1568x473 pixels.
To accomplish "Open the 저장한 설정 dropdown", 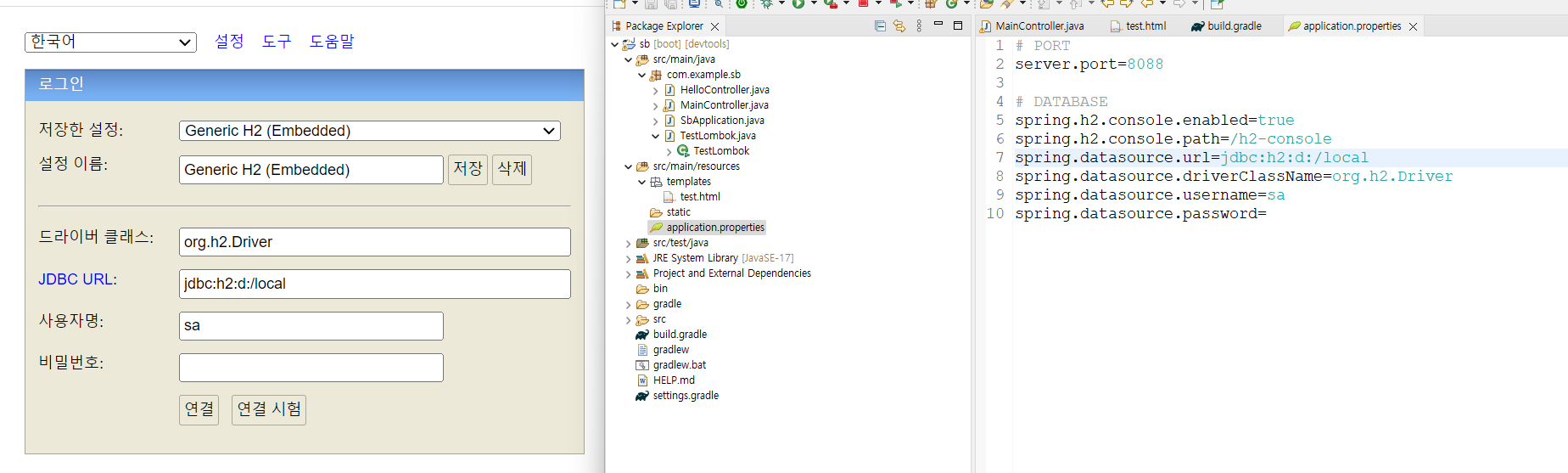I will coord(370,130).
